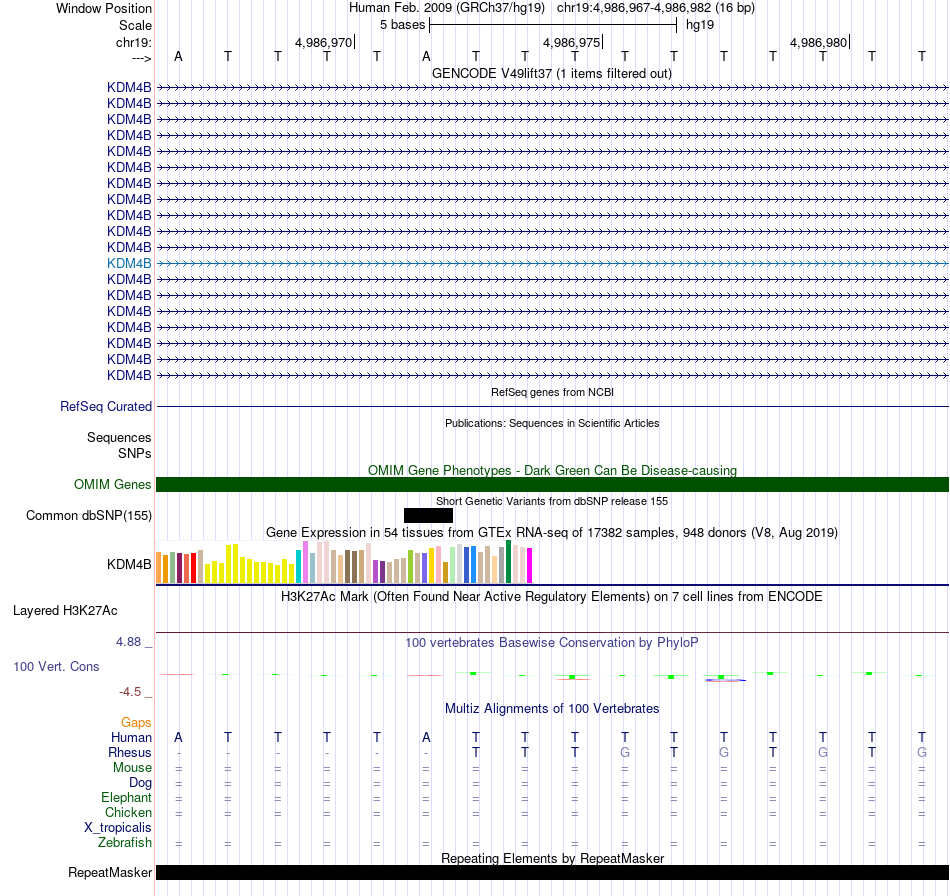Click the '--->' sequence direction arrow label
Viewport: 950px width, 896px height.
point(142,58)
